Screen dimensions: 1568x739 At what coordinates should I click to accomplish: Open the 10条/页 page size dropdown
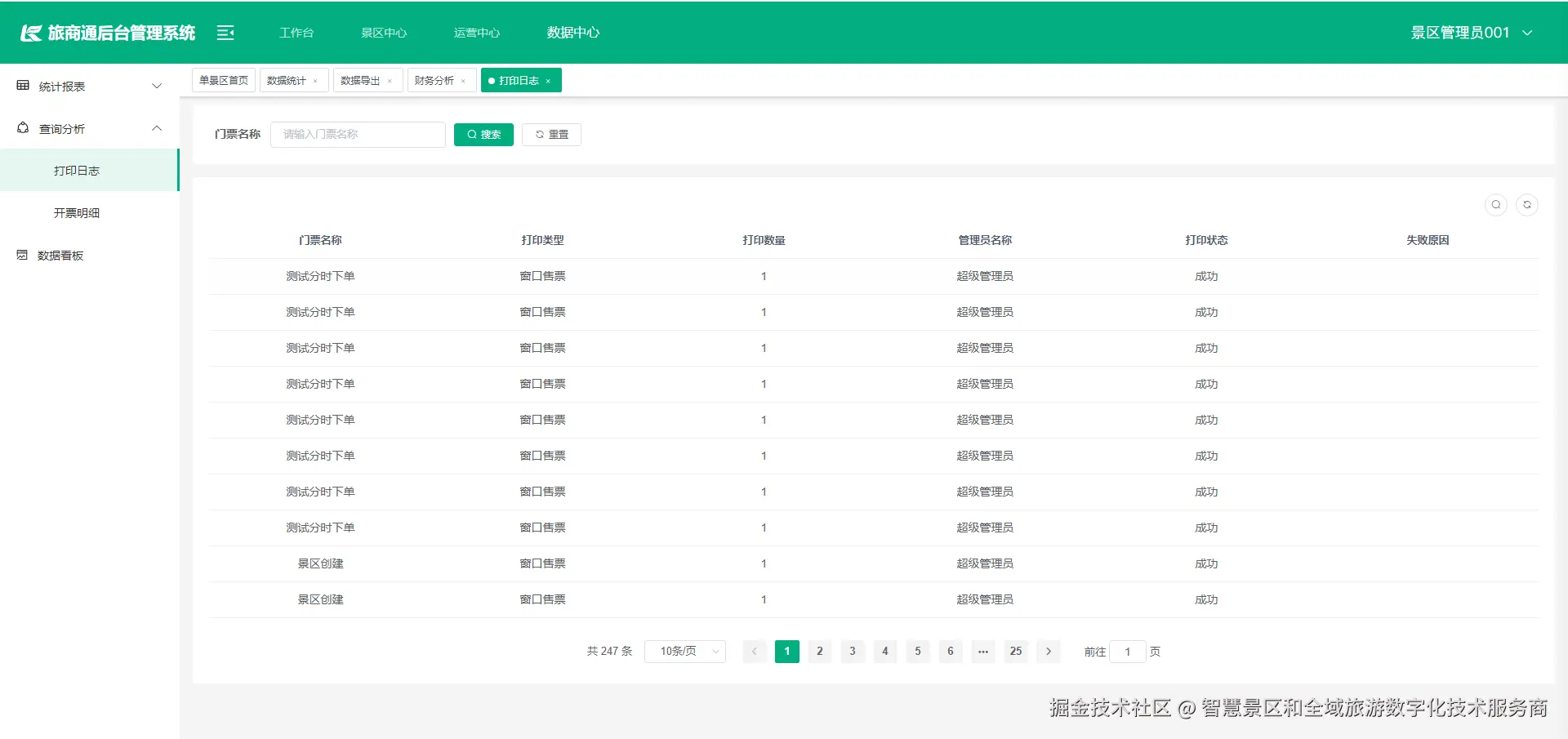click(x=684, y=652)
